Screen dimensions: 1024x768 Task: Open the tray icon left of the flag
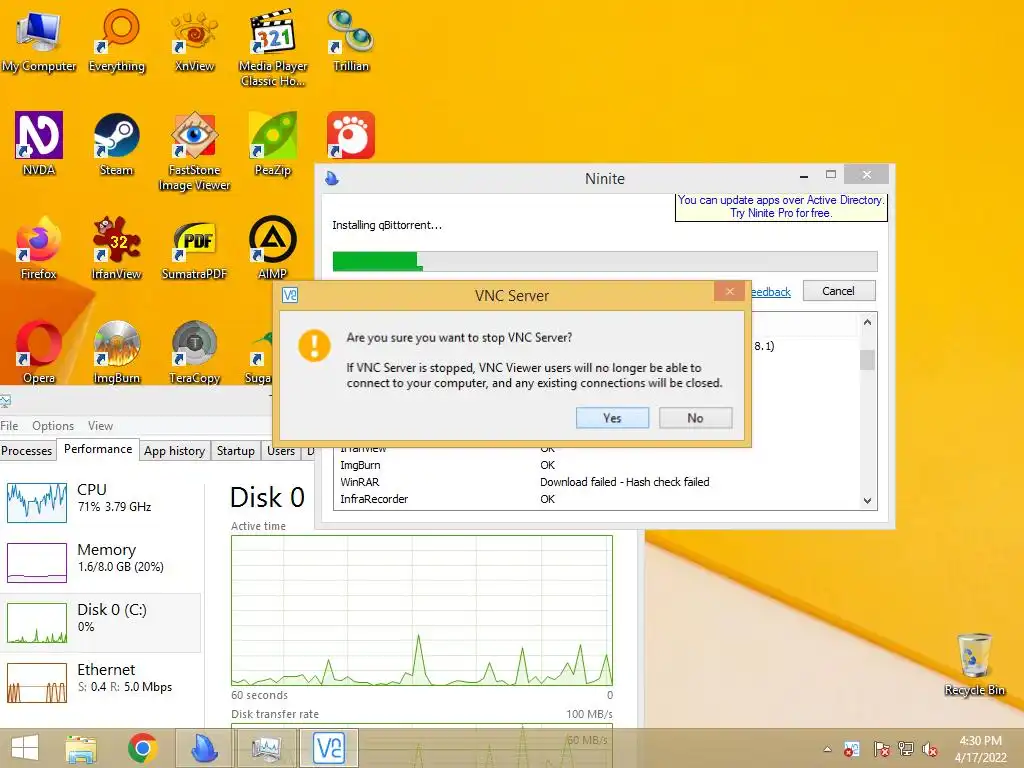tap(852, 749)
